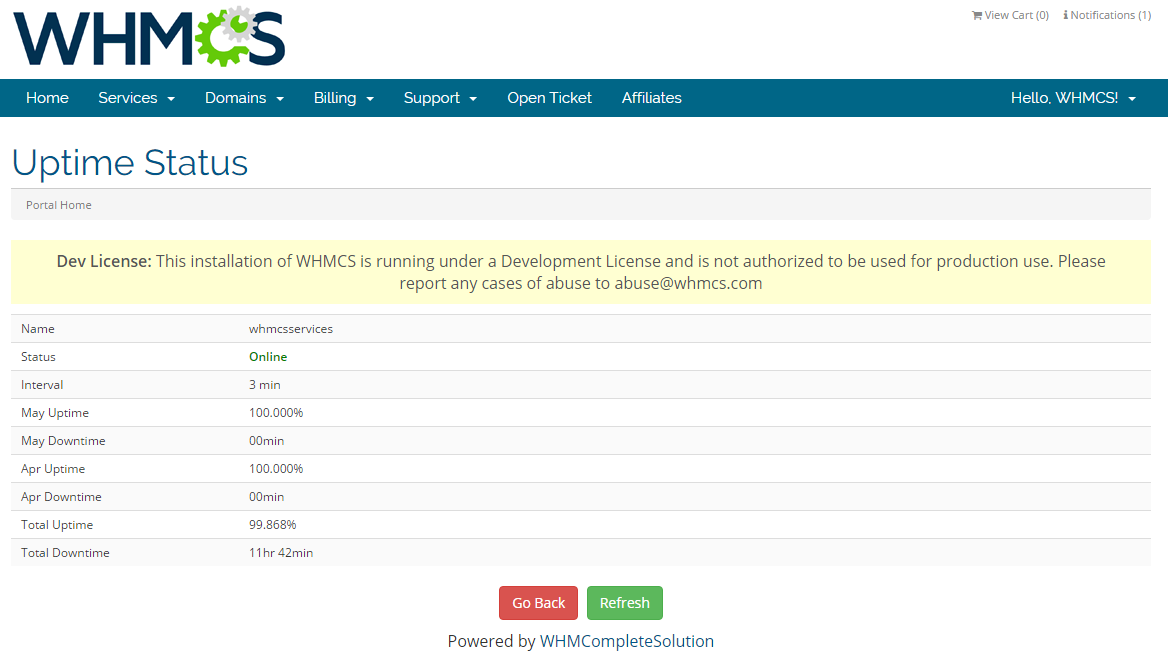The width and height of the screenshot is (1168, 662).
Task: Expand the Services dropdown menu
Action: pyautogui.click(x=136, y=98)
